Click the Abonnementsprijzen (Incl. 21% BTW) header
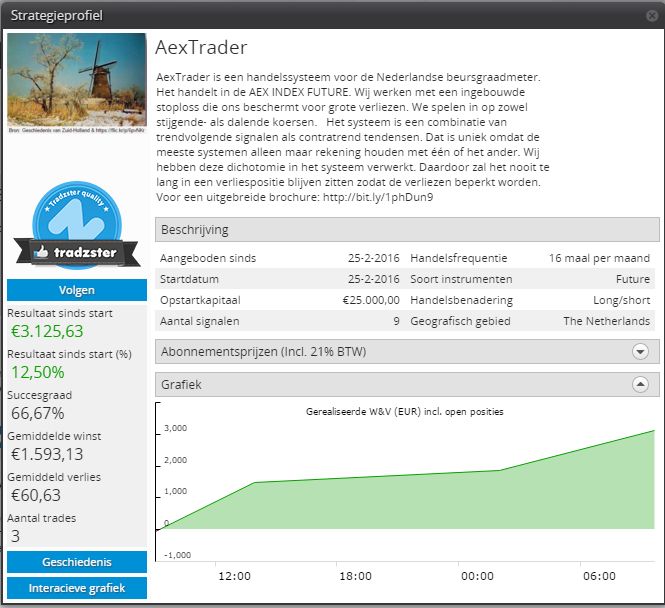Screen dimensions: 665x608 pos(407,351)
